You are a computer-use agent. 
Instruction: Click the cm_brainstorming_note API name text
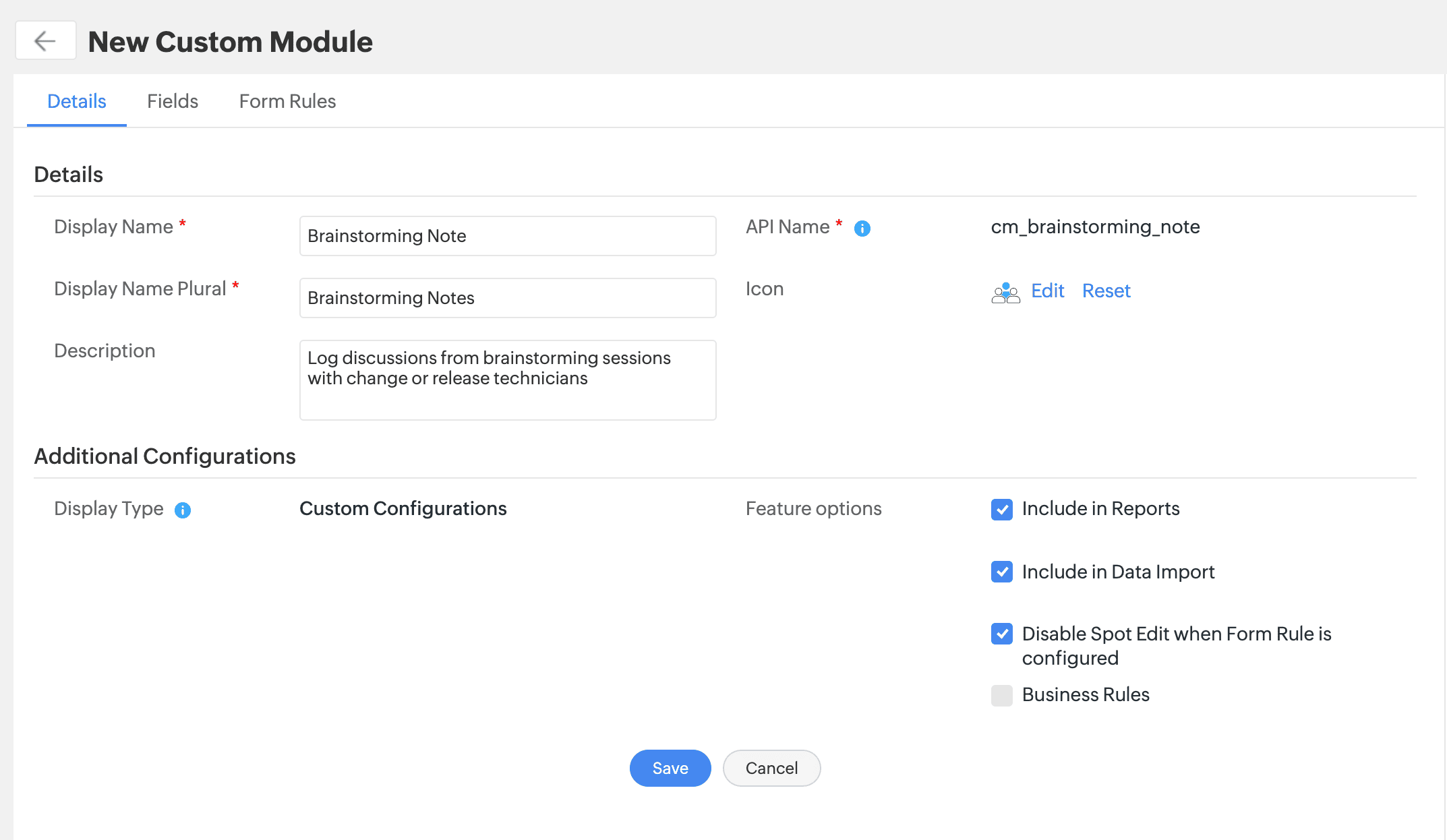[x=1095, y=227]
